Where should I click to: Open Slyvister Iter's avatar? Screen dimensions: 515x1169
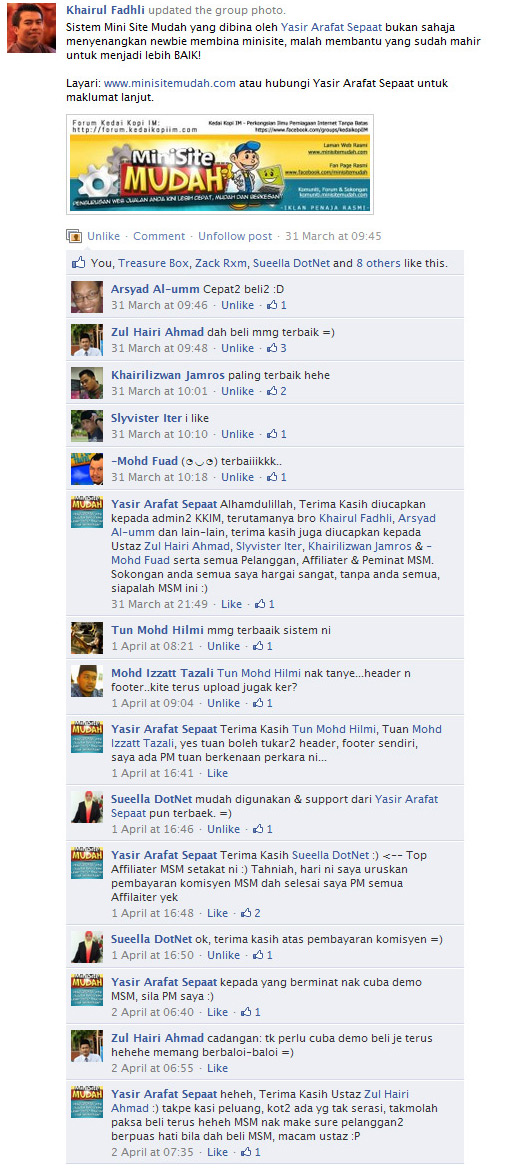[86, 426]
